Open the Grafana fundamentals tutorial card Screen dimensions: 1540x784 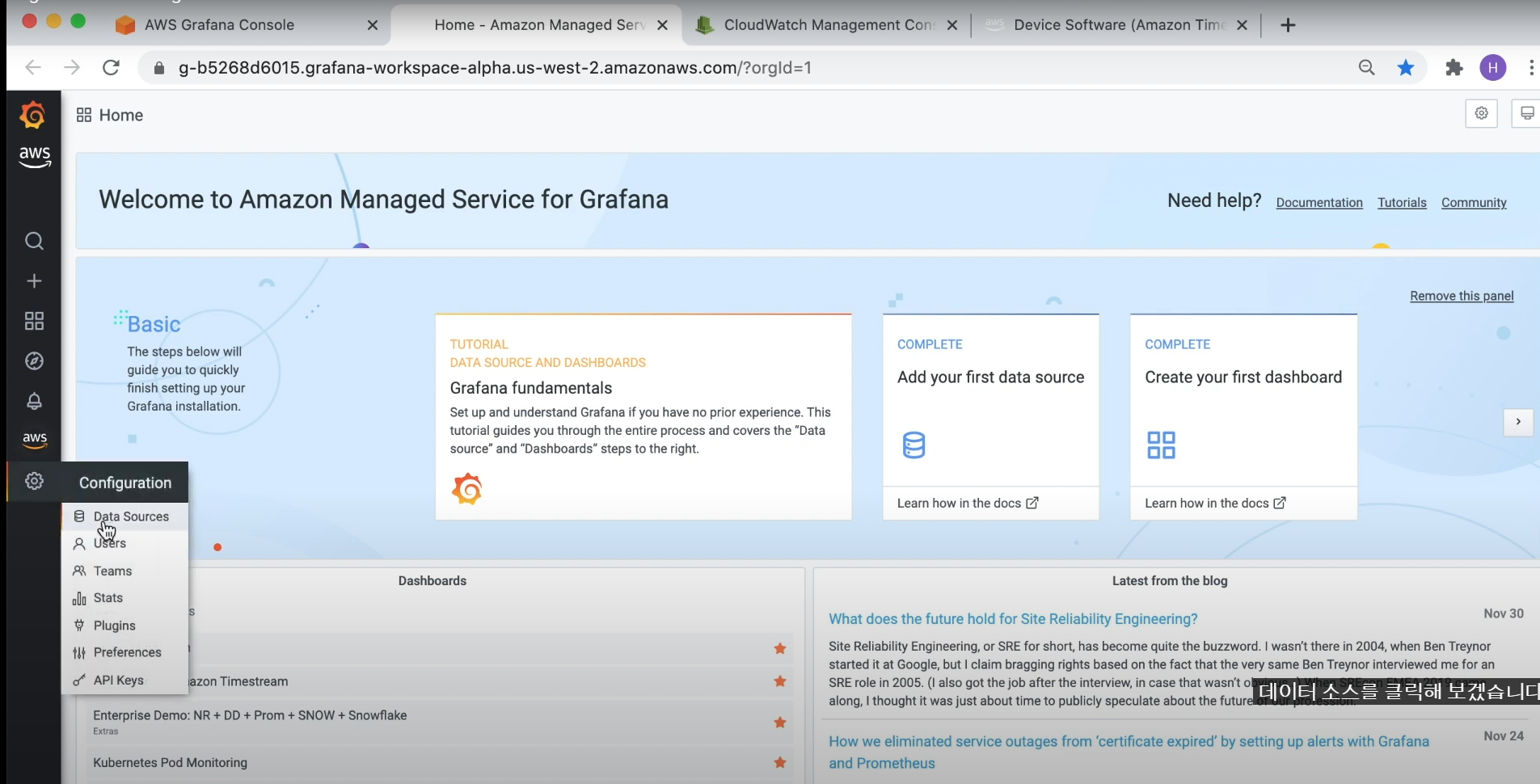point(643,416)
